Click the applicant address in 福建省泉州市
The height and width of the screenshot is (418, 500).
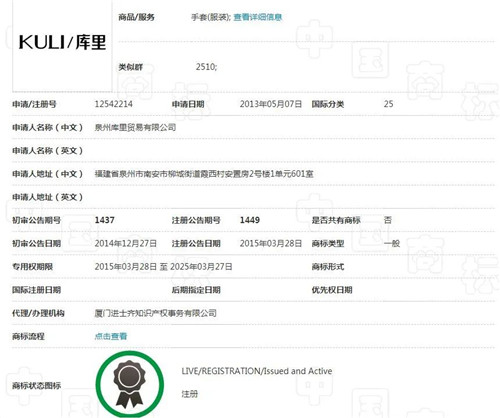tap(204, 174)
